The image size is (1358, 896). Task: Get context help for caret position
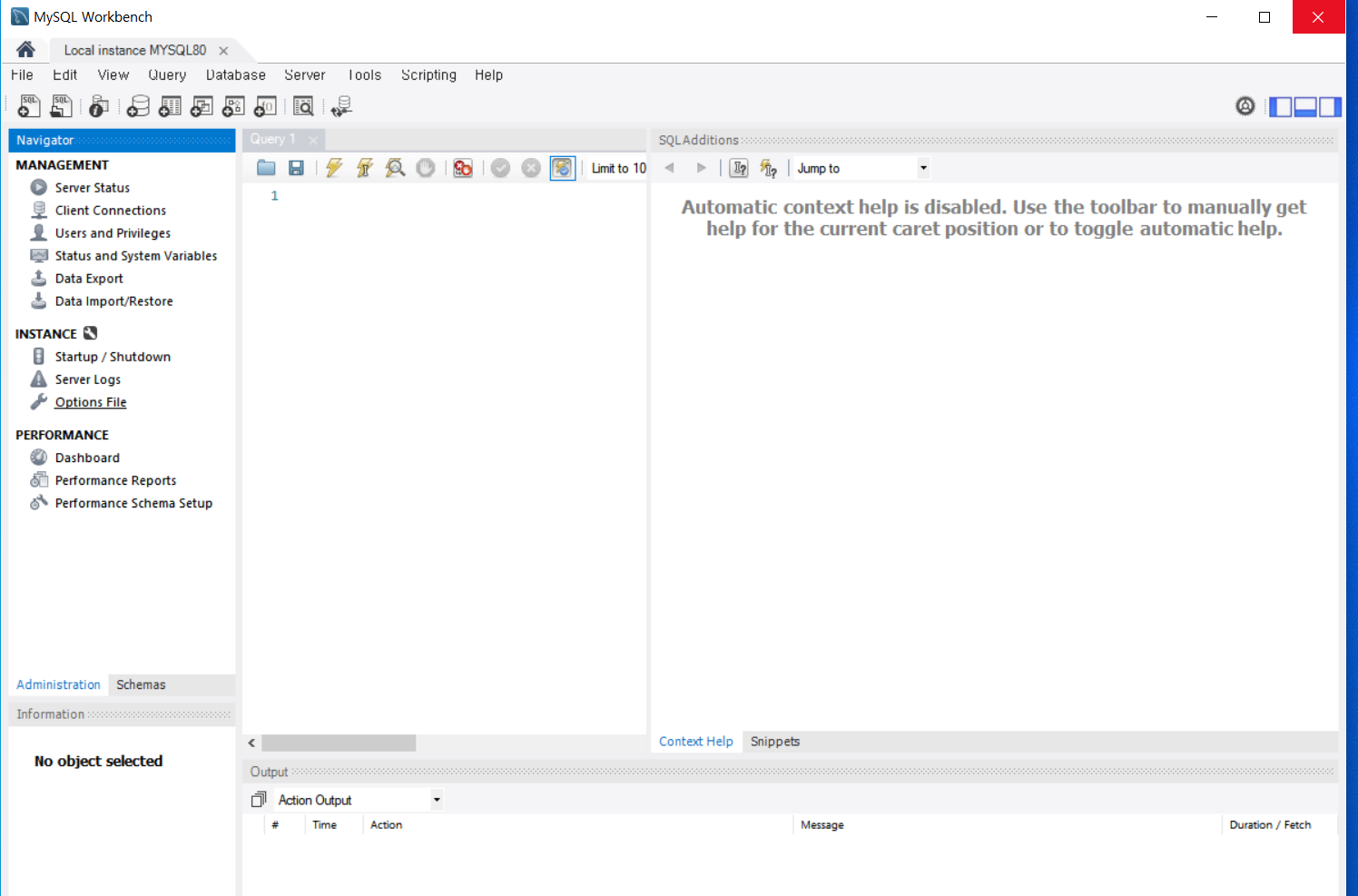[x=739, y=168]
